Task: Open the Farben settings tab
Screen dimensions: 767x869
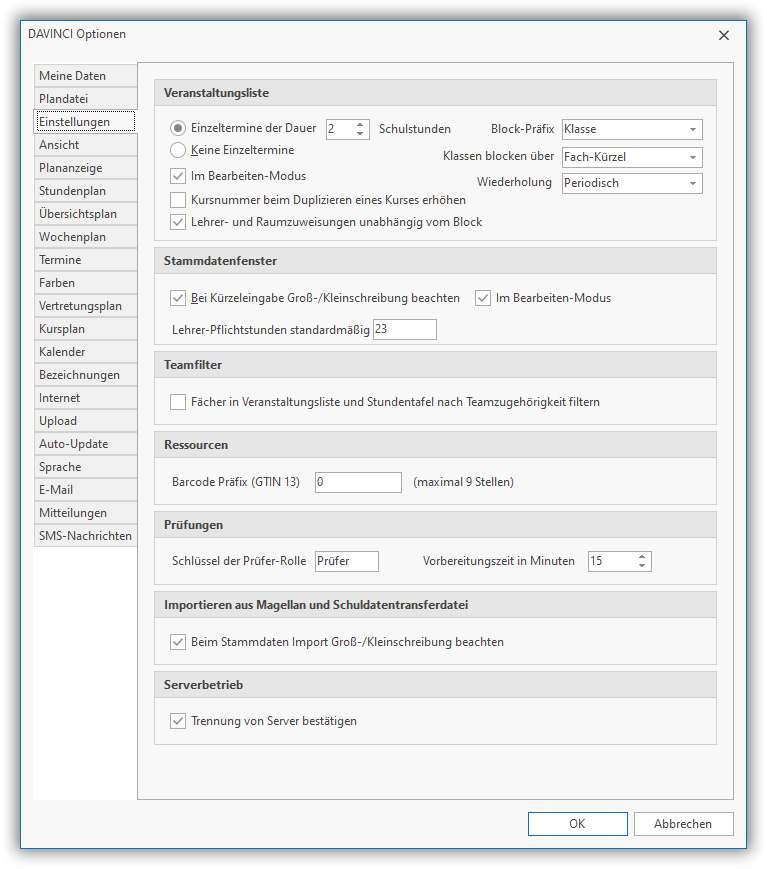Action: pyautogui.click(x=84, y=283)
